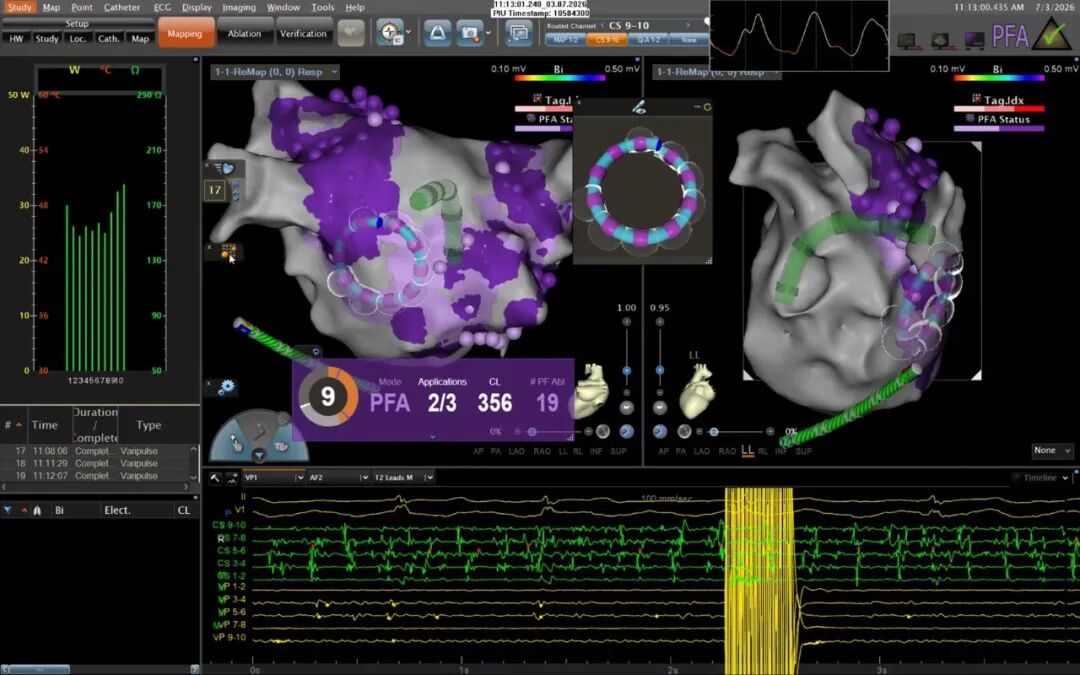Open the Display menu
The width and height of the screenshot is (1080, 675).
(197, 7)
